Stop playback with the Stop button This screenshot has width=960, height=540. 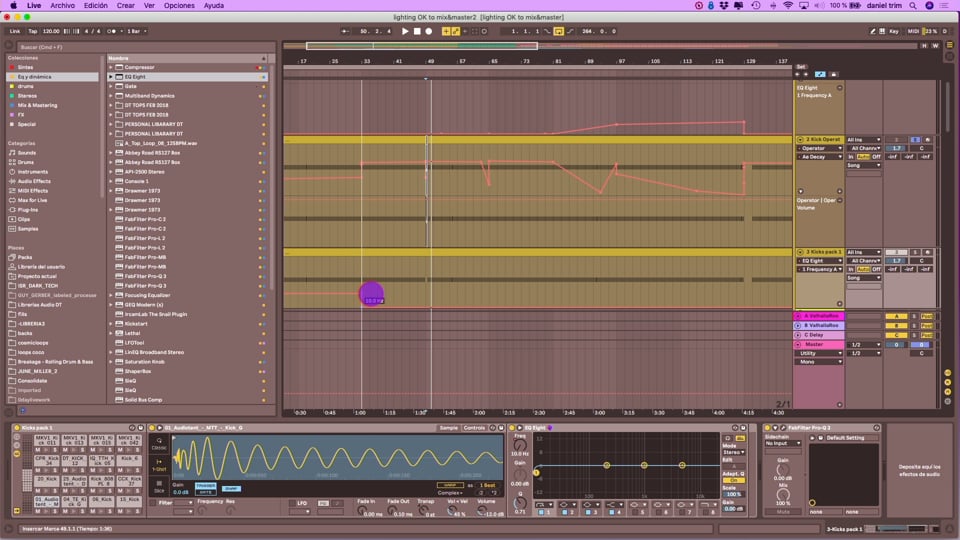tap(417, 31)
